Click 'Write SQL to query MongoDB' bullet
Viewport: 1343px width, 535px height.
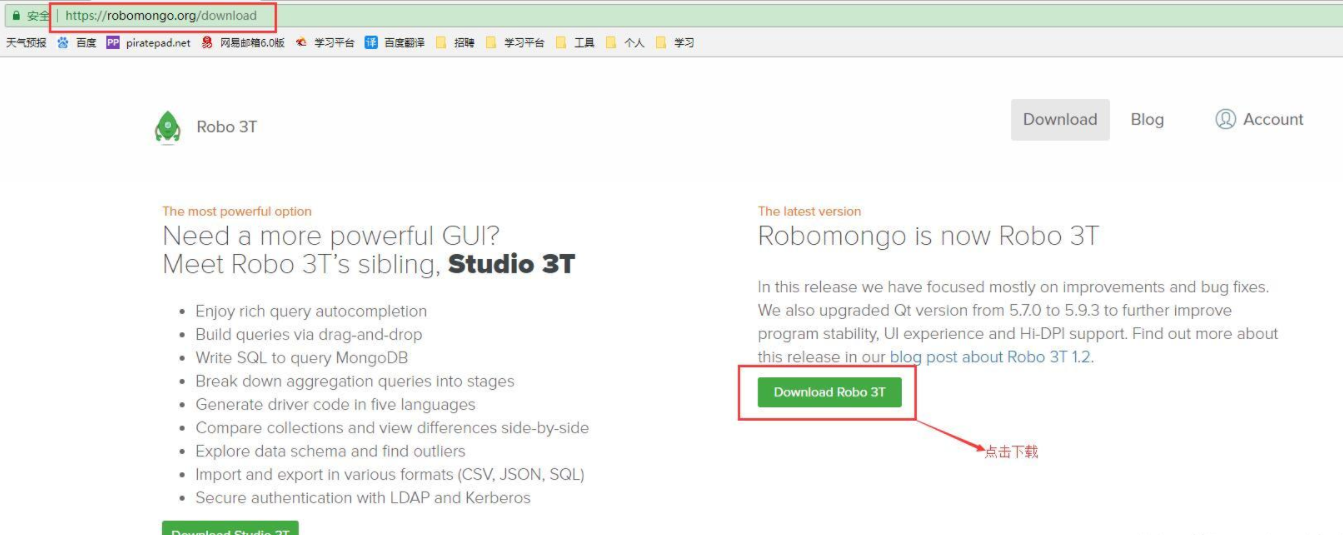[x=302, y=358]
